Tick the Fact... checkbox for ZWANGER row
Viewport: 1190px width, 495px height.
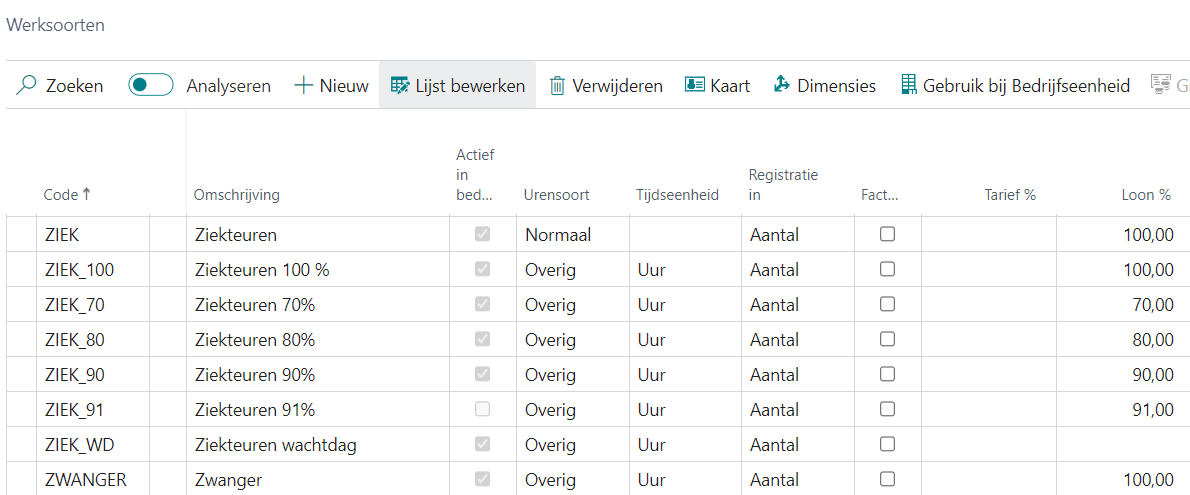[x=887, y=480]
